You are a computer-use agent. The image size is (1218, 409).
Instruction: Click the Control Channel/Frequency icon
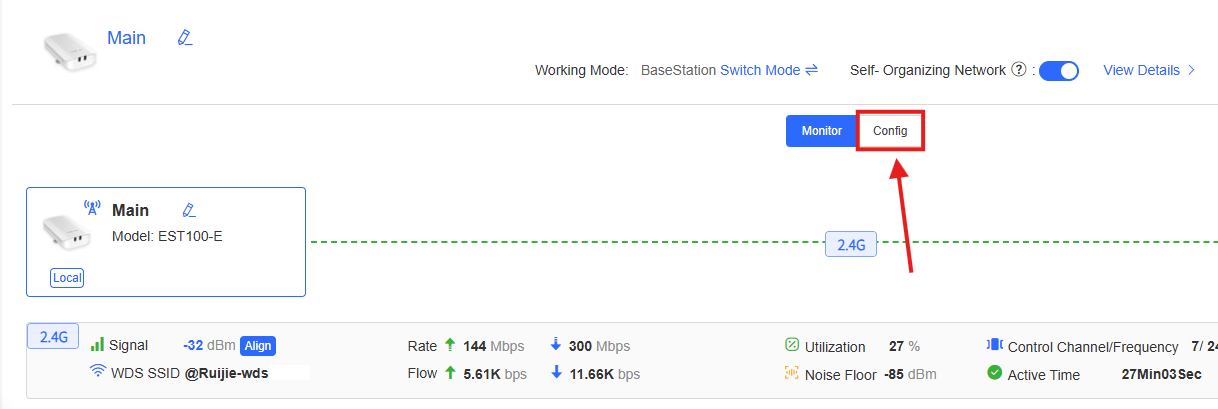(994, 346)
